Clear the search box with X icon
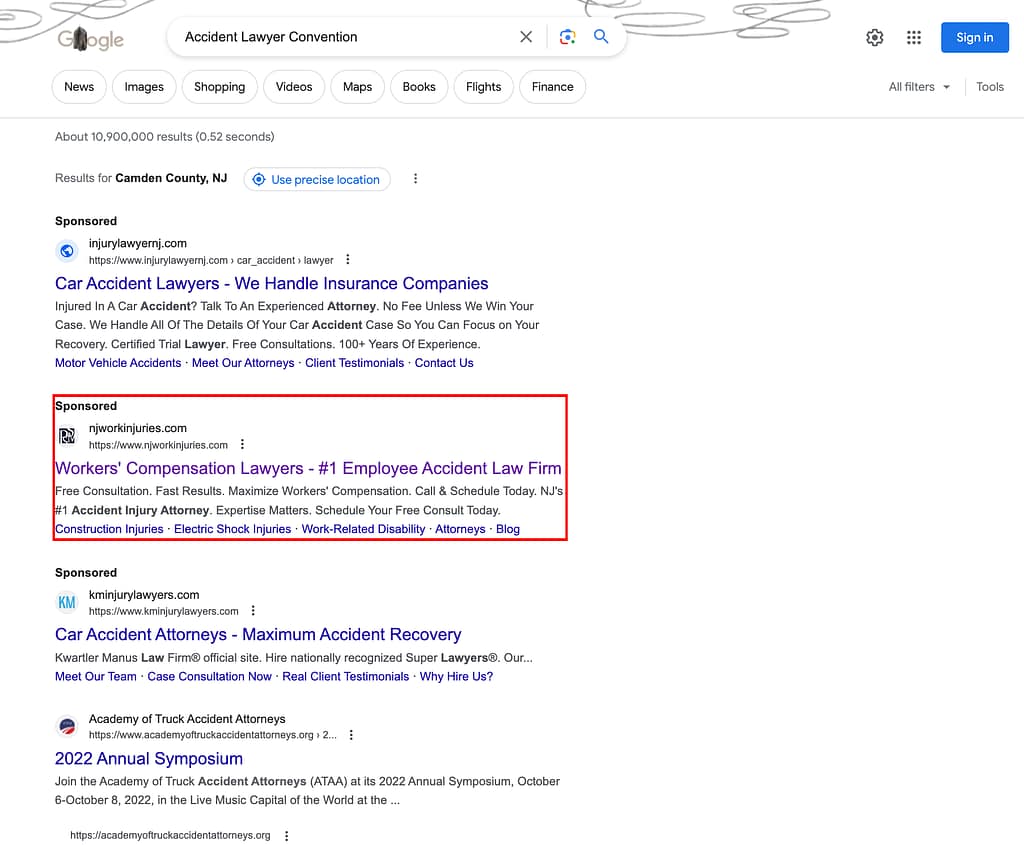This screenshot has height=845, width=1024. [x=526, y=37]
